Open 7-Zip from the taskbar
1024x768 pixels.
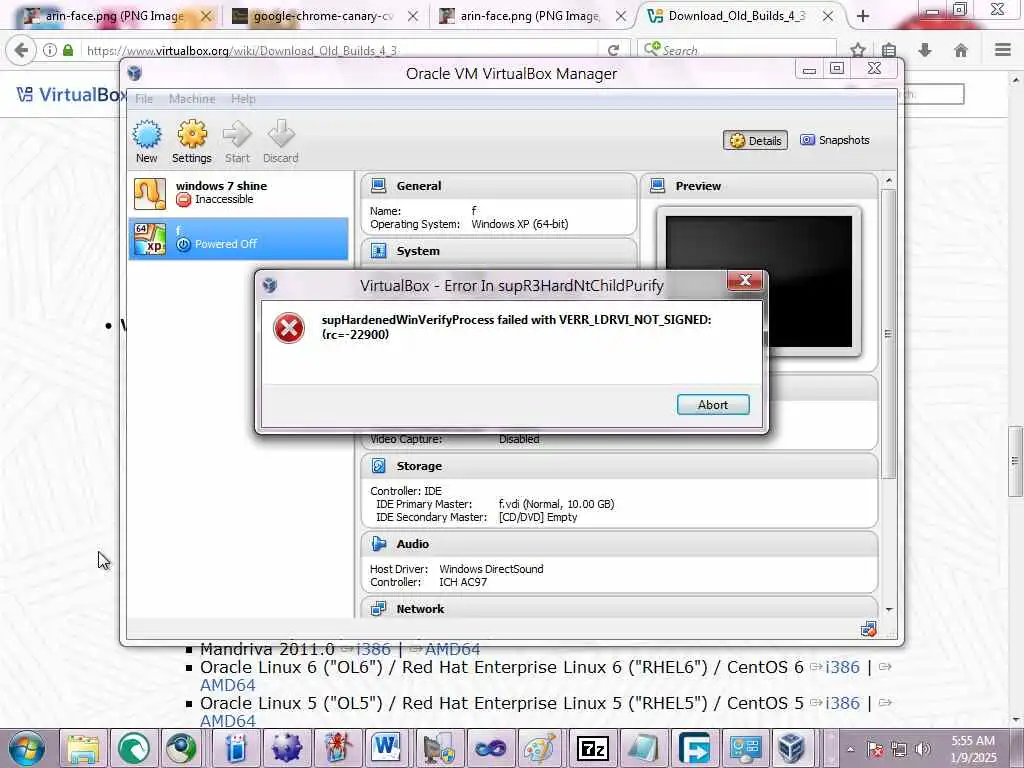click(x=592, y=748)
